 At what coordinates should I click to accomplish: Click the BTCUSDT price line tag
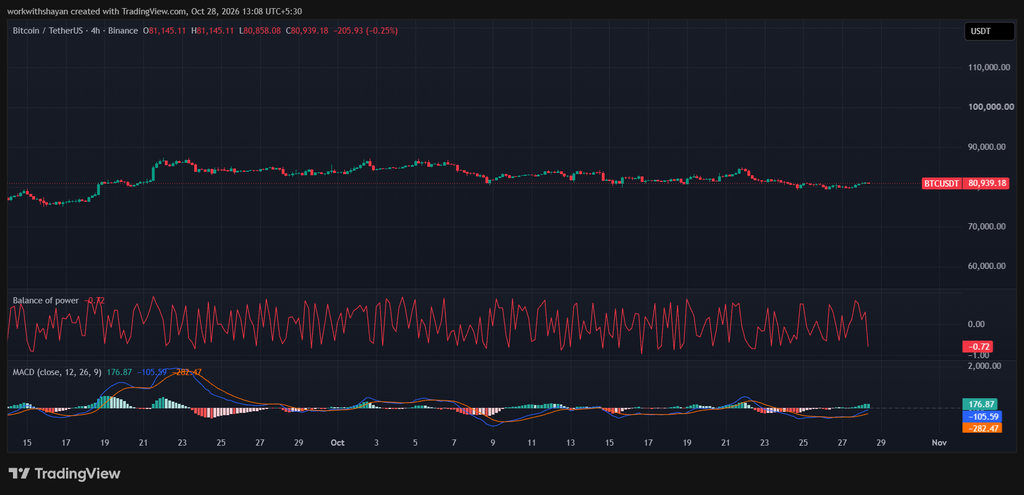click(x=941, y=184)
